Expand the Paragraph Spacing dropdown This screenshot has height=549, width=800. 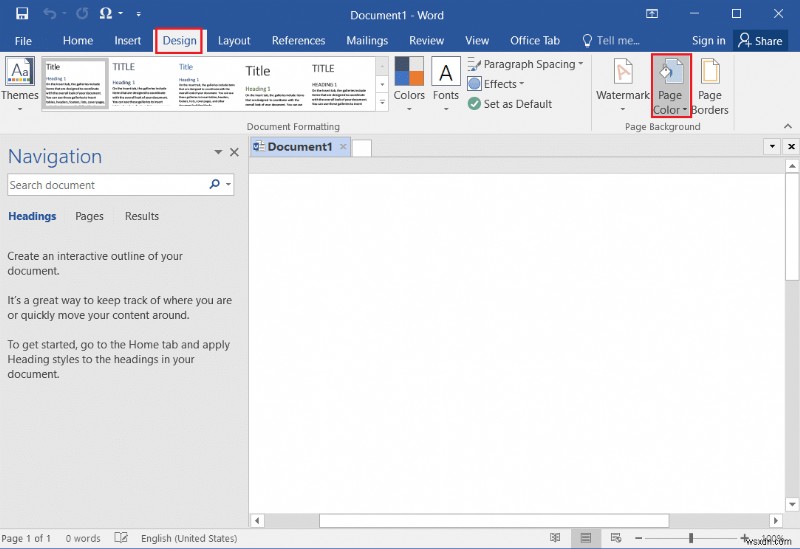point(525,64)
